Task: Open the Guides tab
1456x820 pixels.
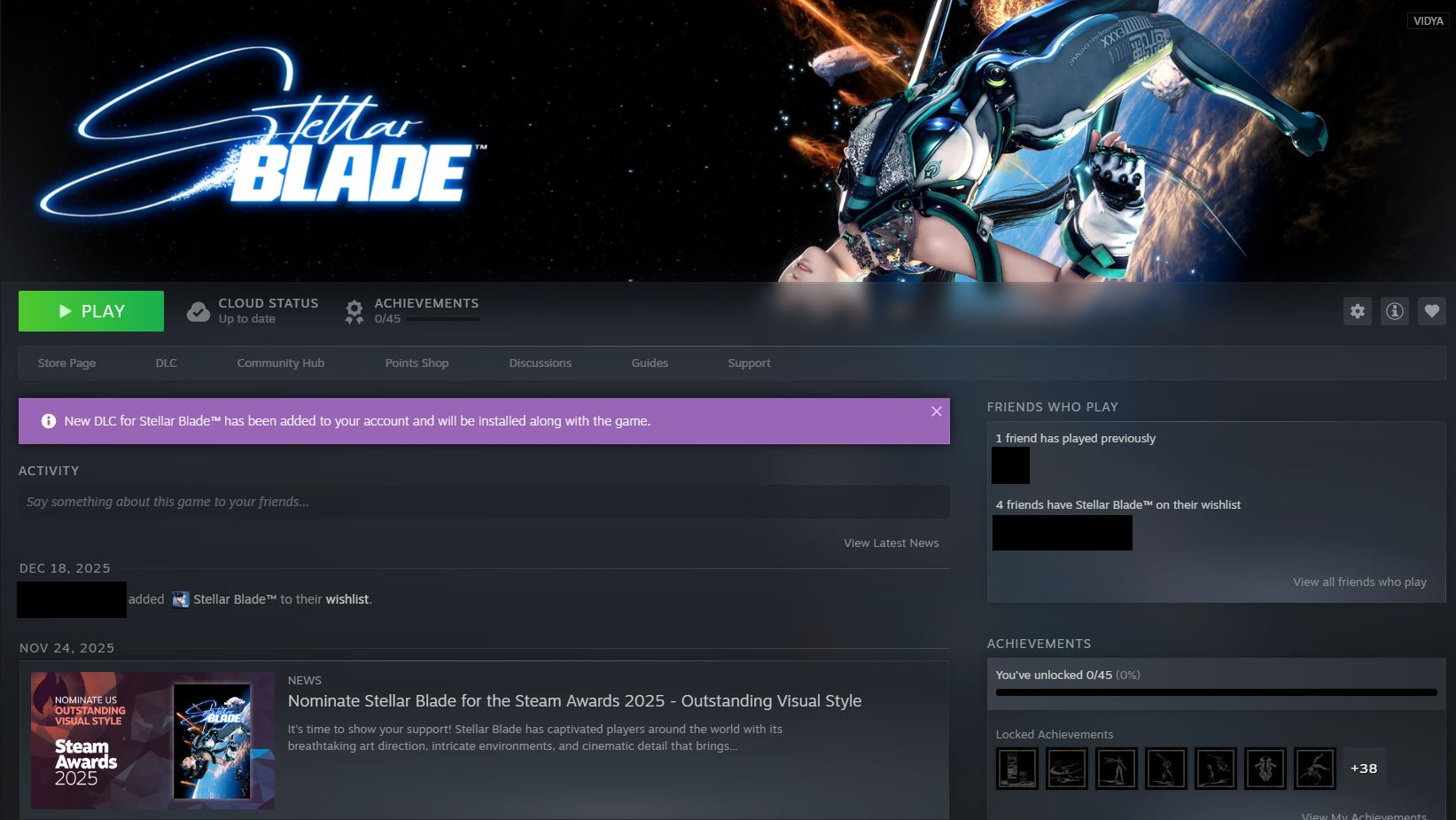Action: click(650, 363)
